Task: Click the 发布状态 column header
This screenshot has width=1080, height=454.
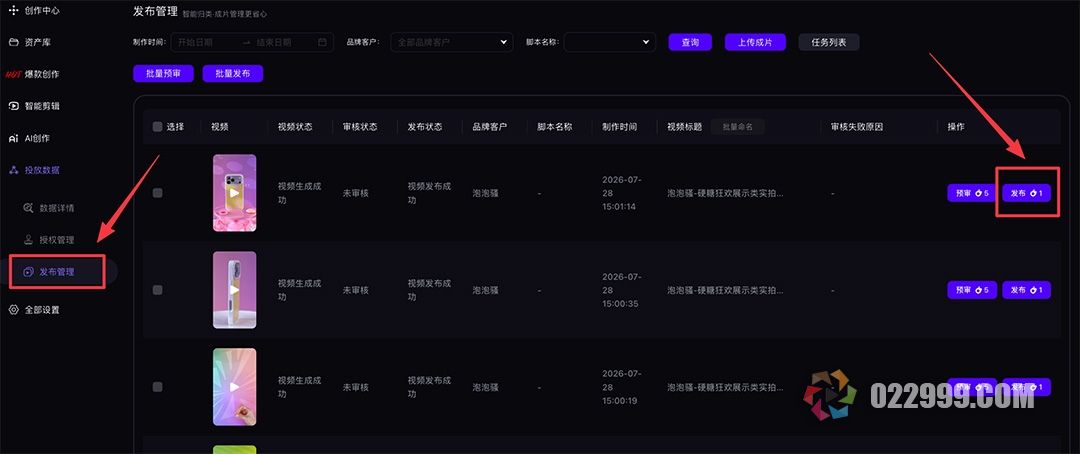Action: click(x=425, y=127)
